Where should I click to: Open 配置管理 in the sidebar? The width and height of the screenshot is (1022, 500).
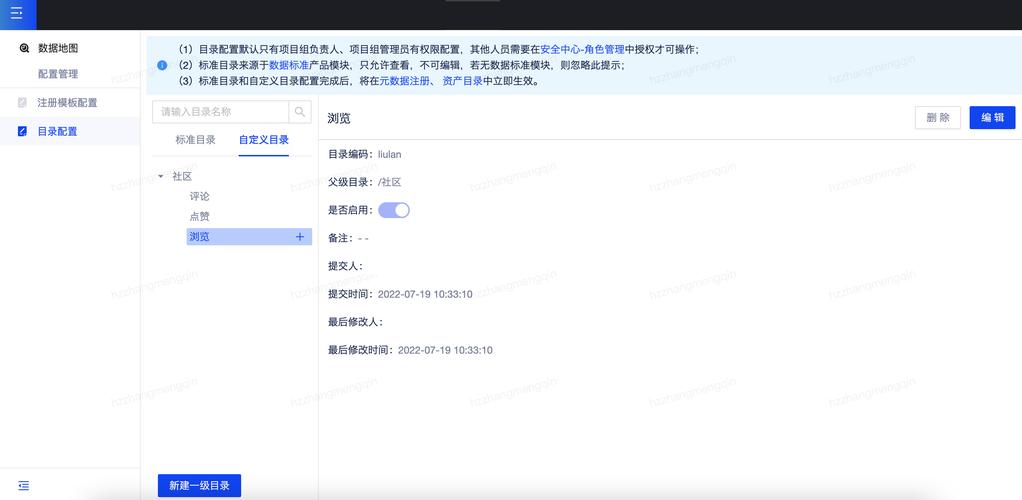click(58, 74)
